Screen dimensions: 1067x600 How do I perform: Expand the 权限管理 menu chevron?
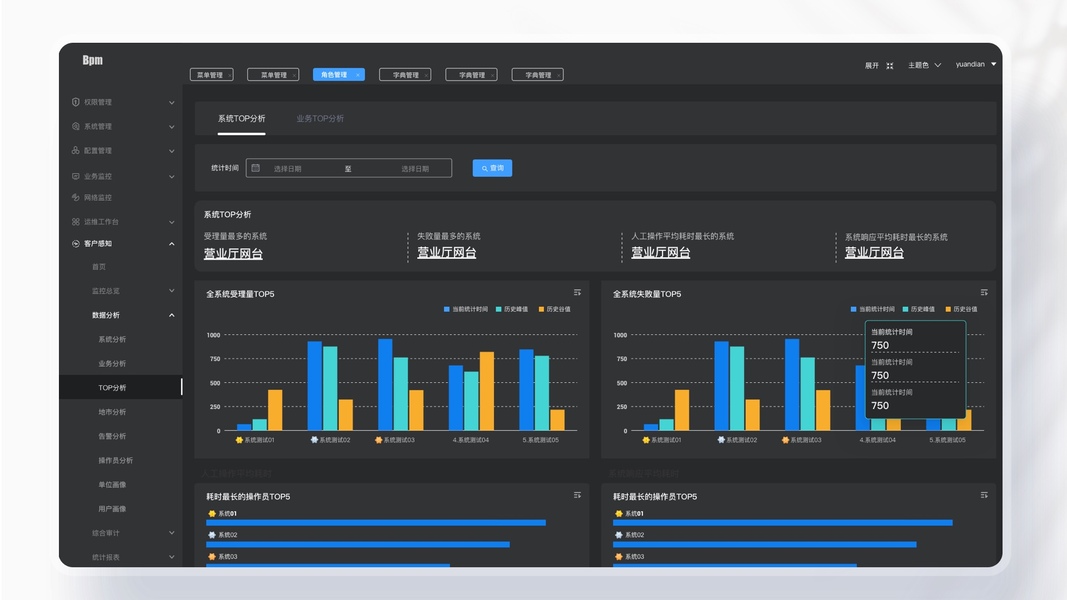tap(171, 103)
